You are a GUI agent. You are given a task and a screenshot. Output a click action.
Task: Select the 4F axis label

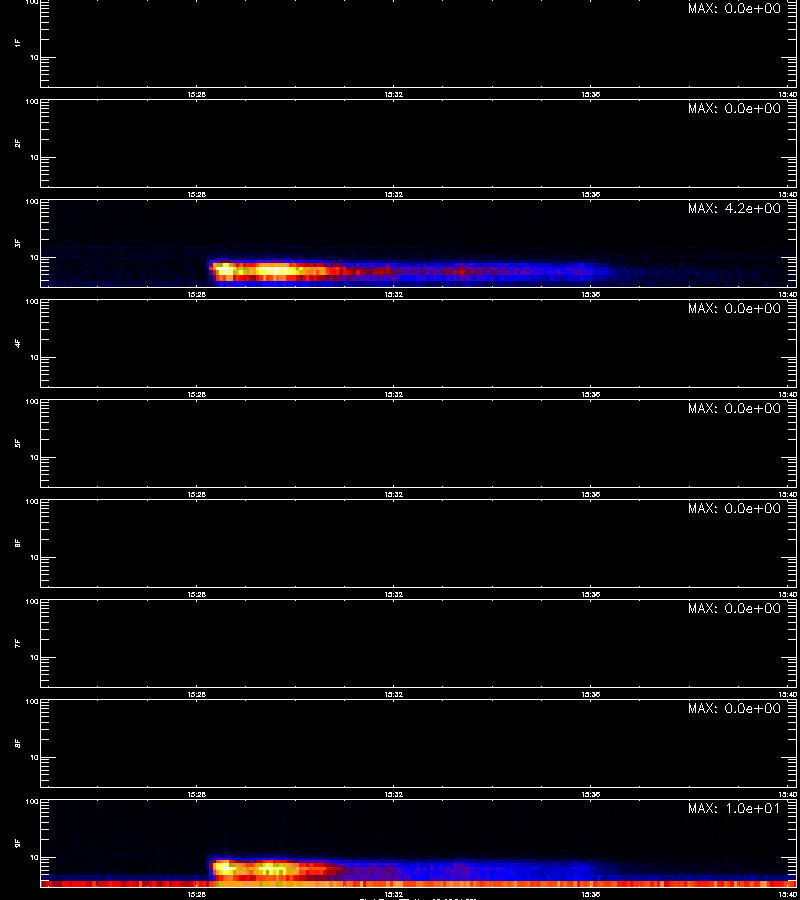click(x=18, y=343)
